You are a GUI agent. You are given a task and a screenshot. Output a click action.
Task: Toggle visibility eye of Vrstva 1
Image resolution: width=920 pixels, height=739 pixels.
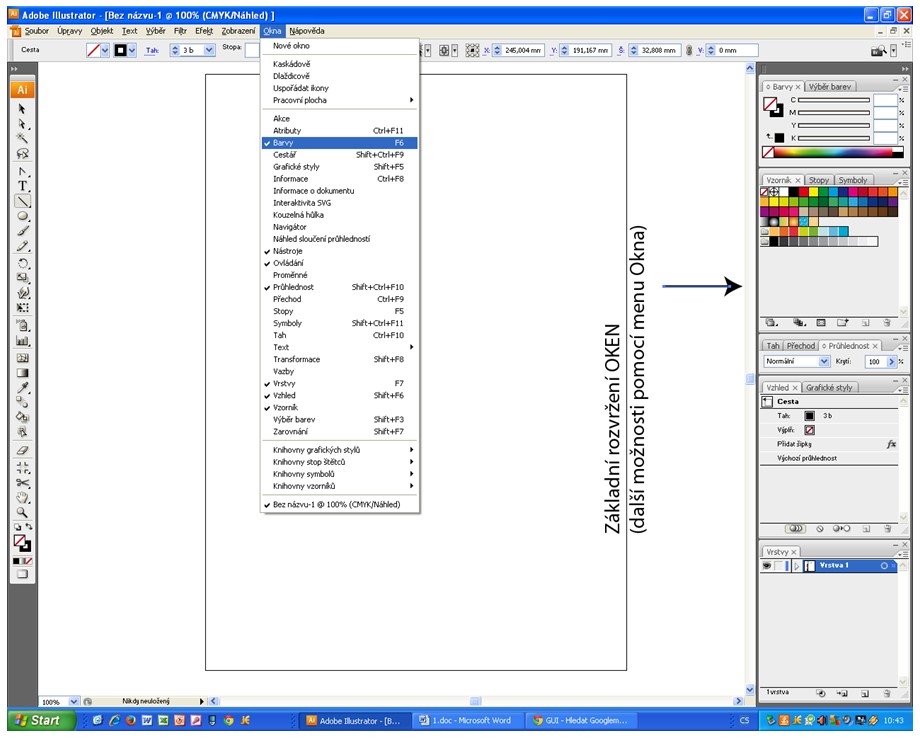click(x=766, y=566)
